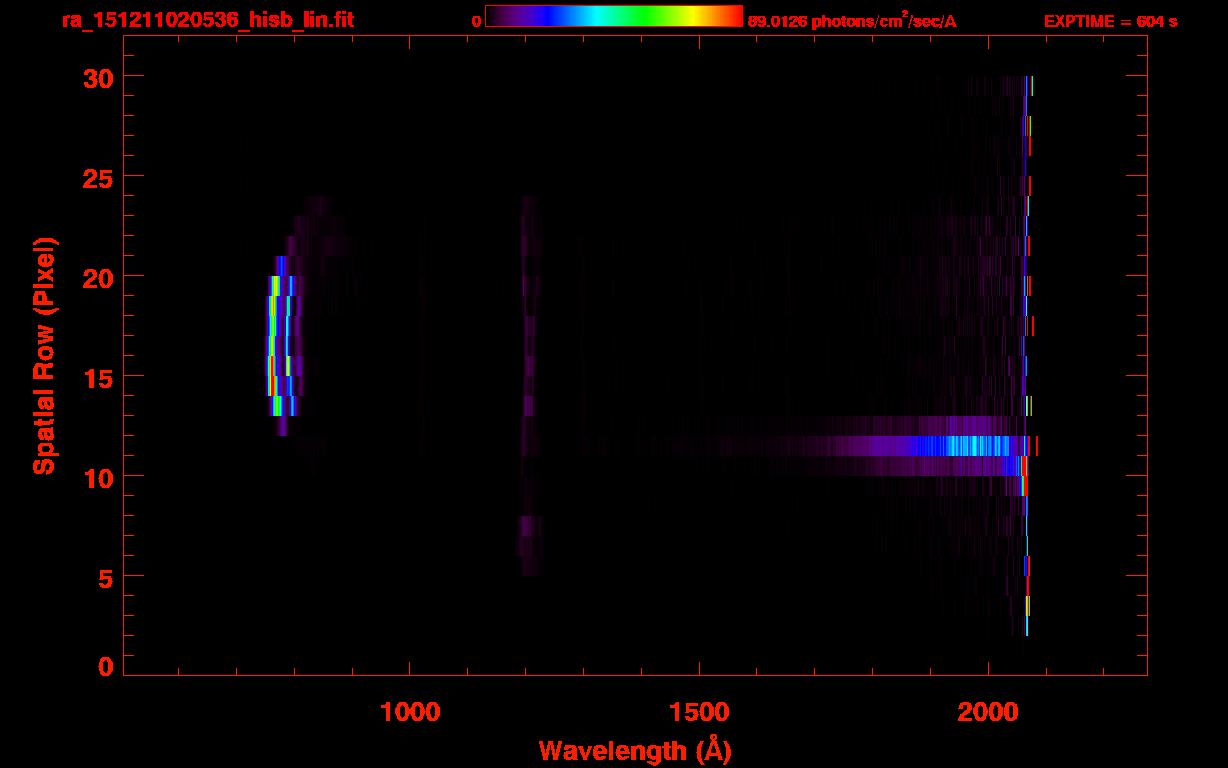Click the rainbow color scale bar
The image size is (1228, 768).
[614, 16]
